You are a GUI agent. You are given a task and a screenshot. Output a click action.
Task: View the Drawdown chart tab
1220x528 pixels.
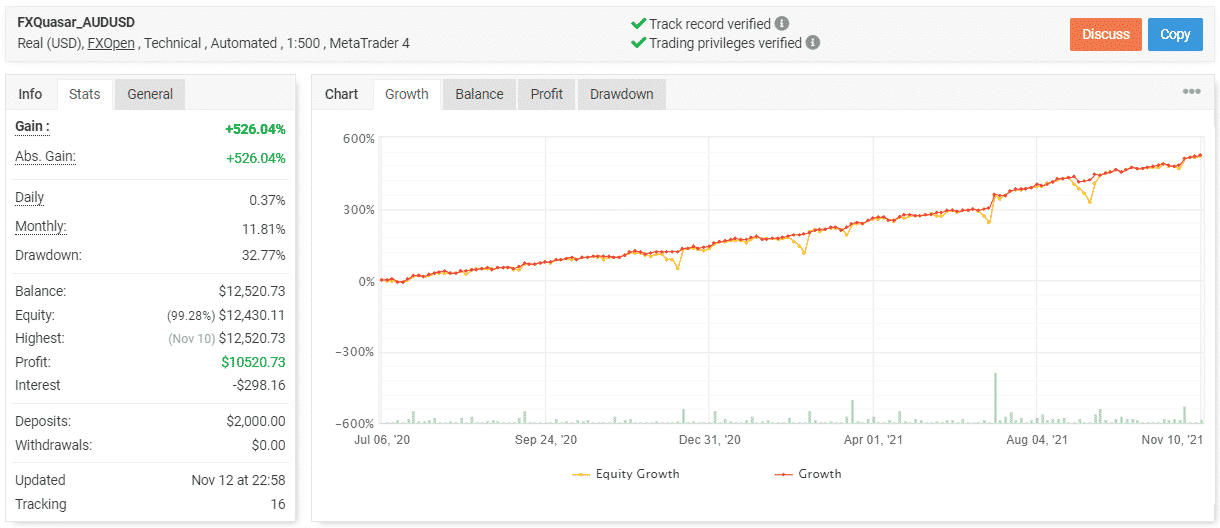tap(622, 94)
